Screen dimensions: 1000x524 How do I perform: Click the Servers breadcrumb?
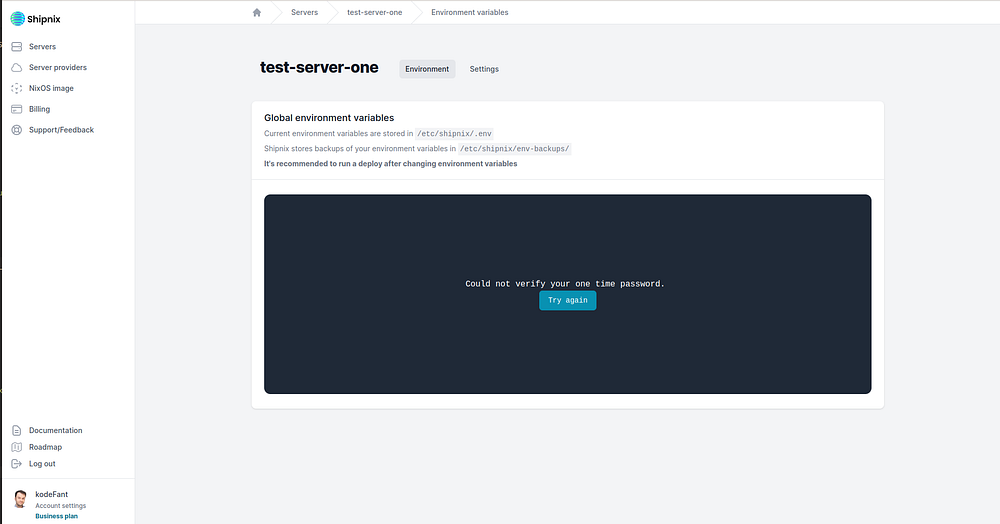304,12
